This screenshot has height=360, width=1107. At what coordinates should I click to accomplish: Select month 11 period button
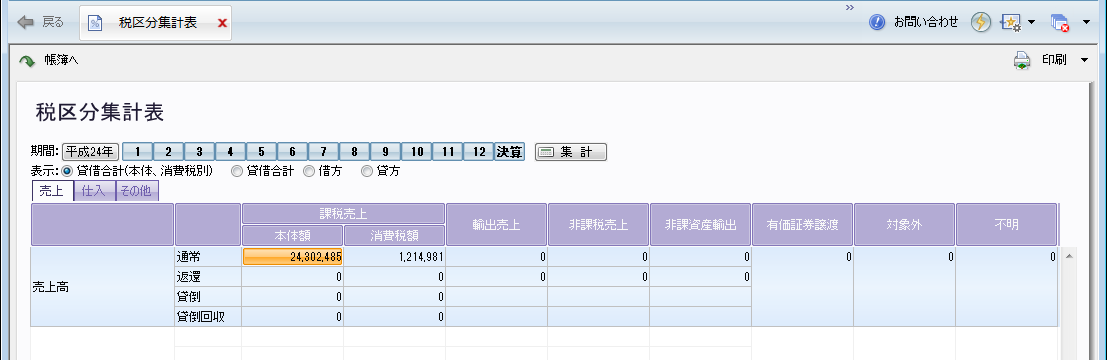click(x=448, y=152)
